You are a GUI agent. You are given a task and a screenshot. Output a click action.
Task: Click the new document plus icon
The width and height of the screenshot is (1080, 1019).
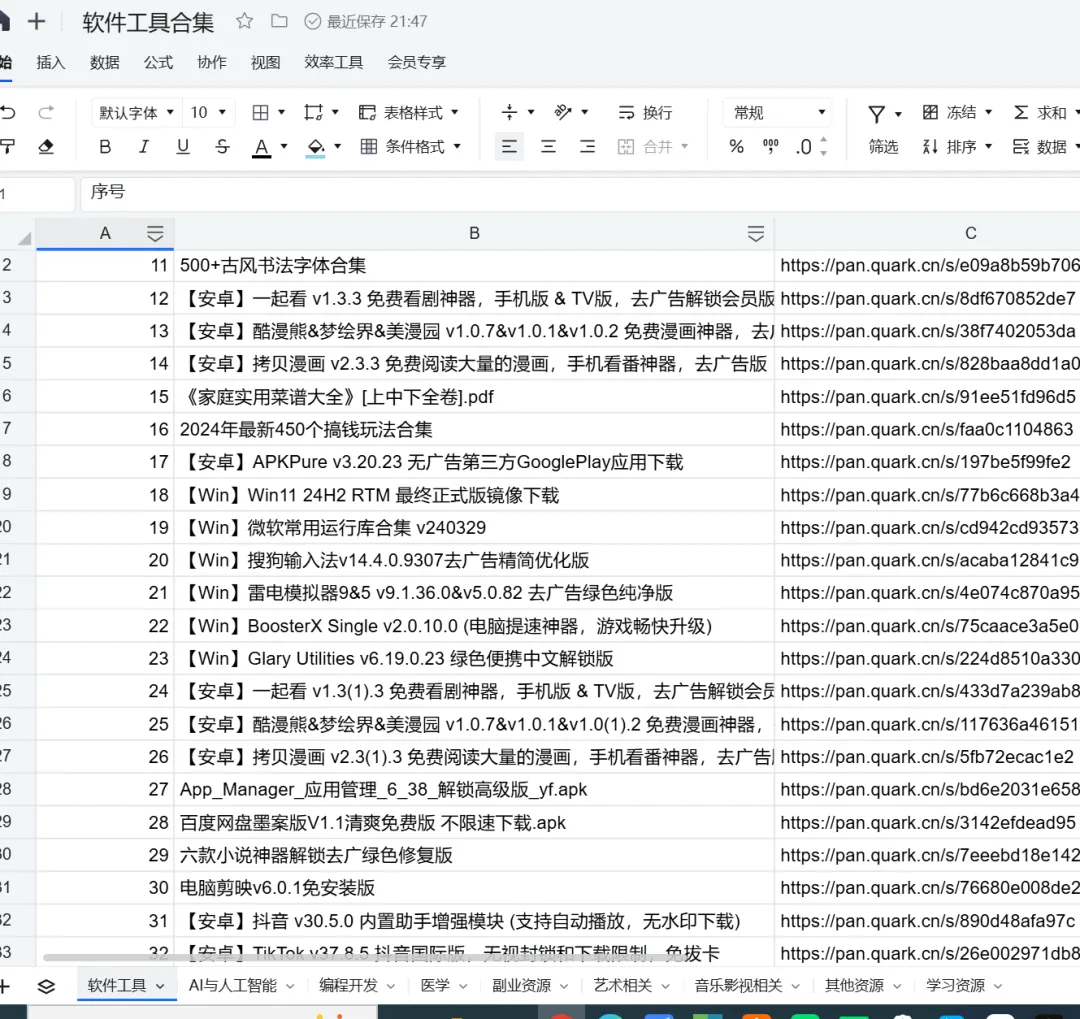(x=36, y=21)
